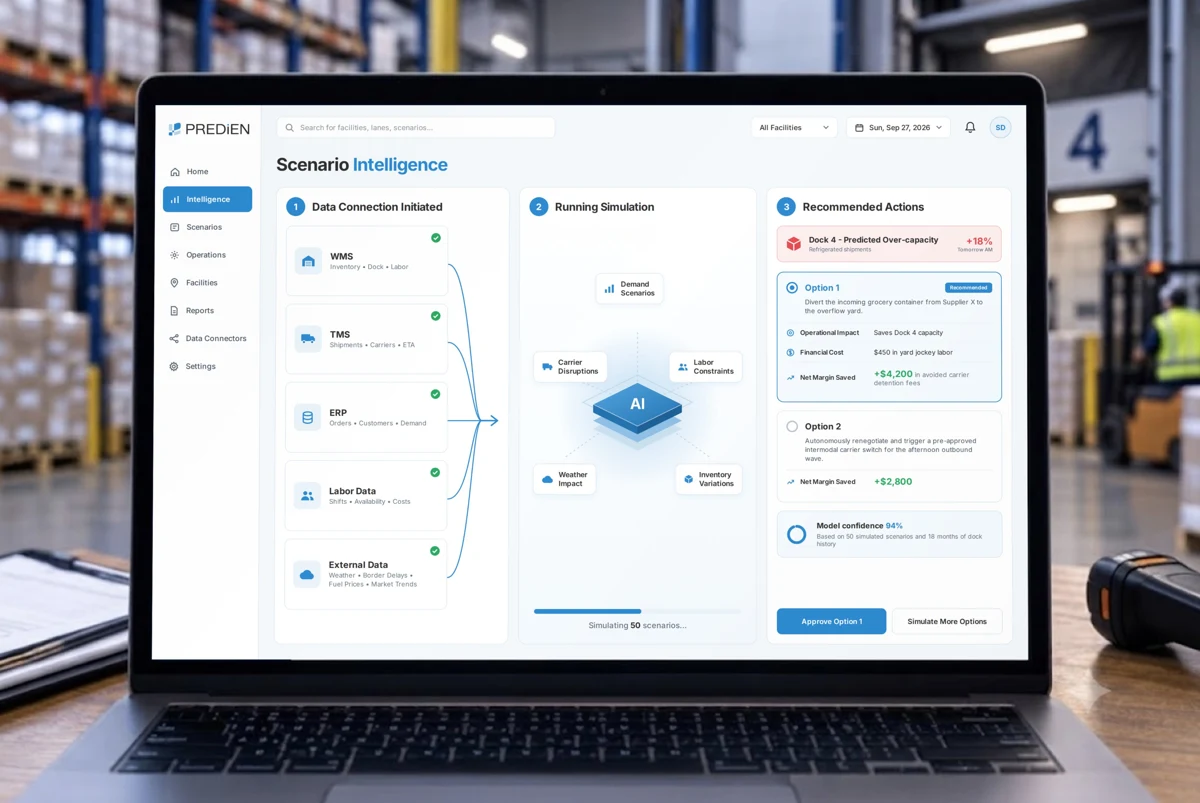Click the Recommended badge on Option 1
1200x803 pixels.
pyautogui.click(x=968, y=288)
